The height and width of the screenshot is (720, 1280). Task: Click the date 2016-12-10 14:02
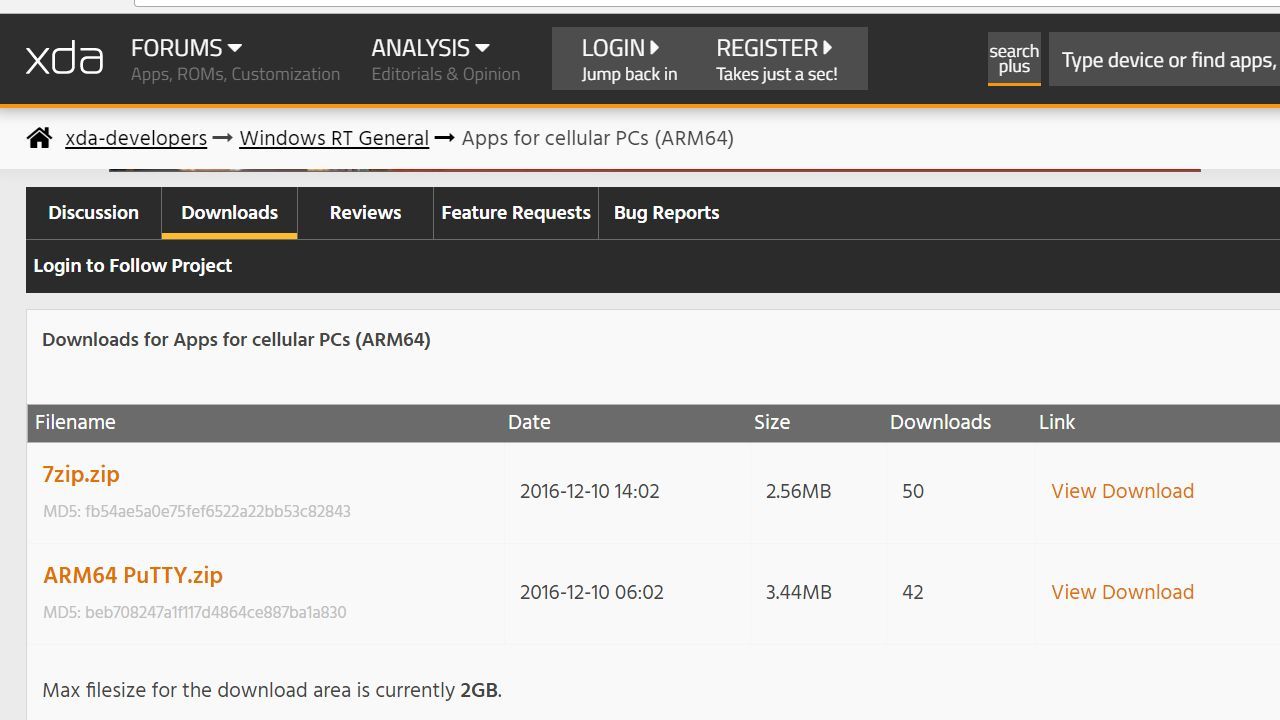(590, 491)
